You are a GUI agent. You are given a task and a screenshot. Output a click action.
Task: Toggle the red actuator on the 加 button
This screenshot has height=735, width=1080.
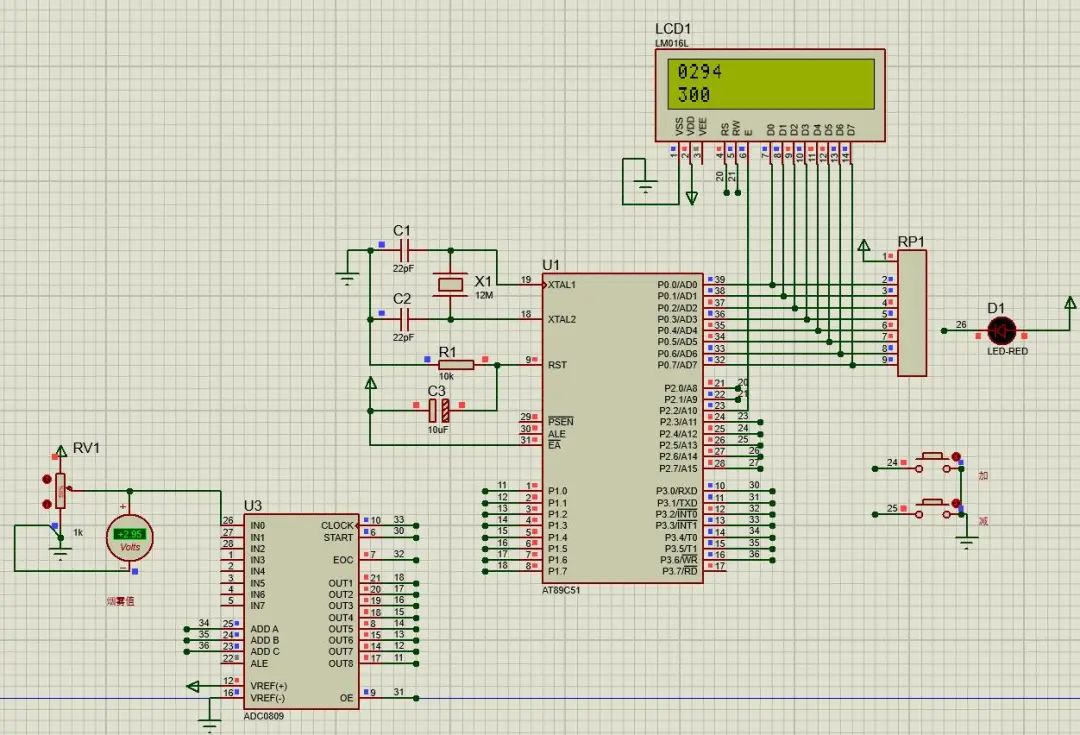point(956,457)
